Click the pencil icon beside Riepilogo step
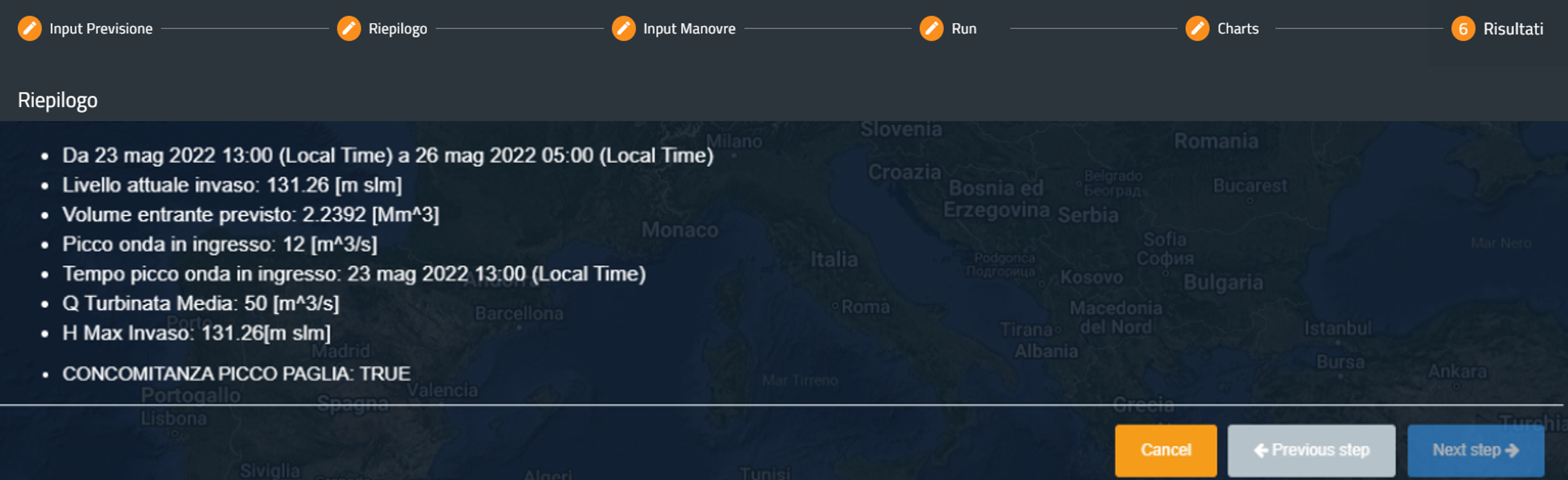 pyautogui.click(x=349, y=28)
